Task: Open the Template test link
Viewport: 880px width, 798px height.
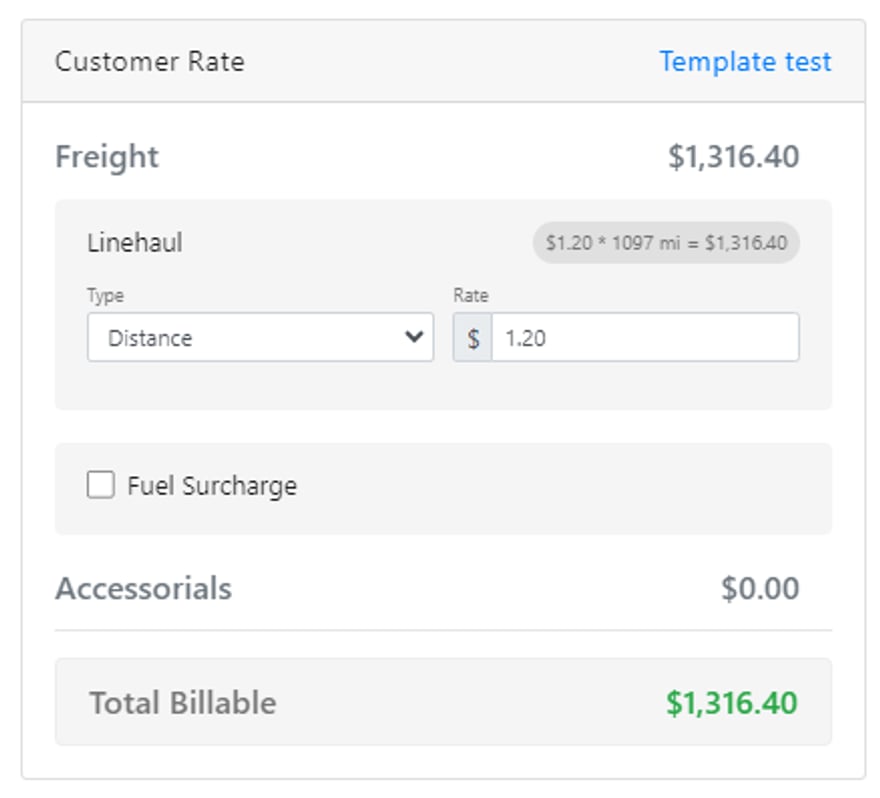Action: click(x=745, y=61)
